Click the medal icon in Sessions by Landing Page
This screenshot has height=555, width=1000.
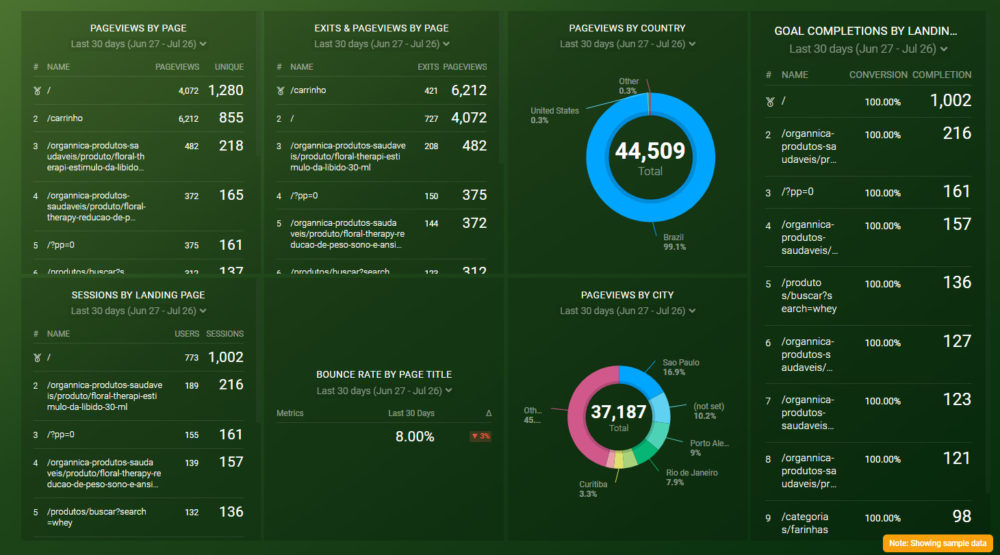tap(36, 358)
